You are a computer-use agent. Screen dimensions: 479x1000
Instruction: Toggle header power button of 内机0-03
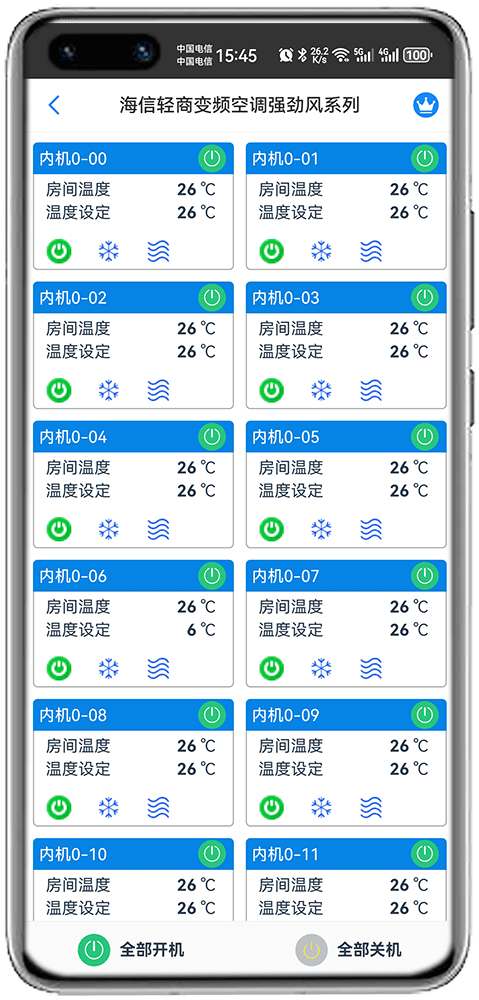coord(425,297)
